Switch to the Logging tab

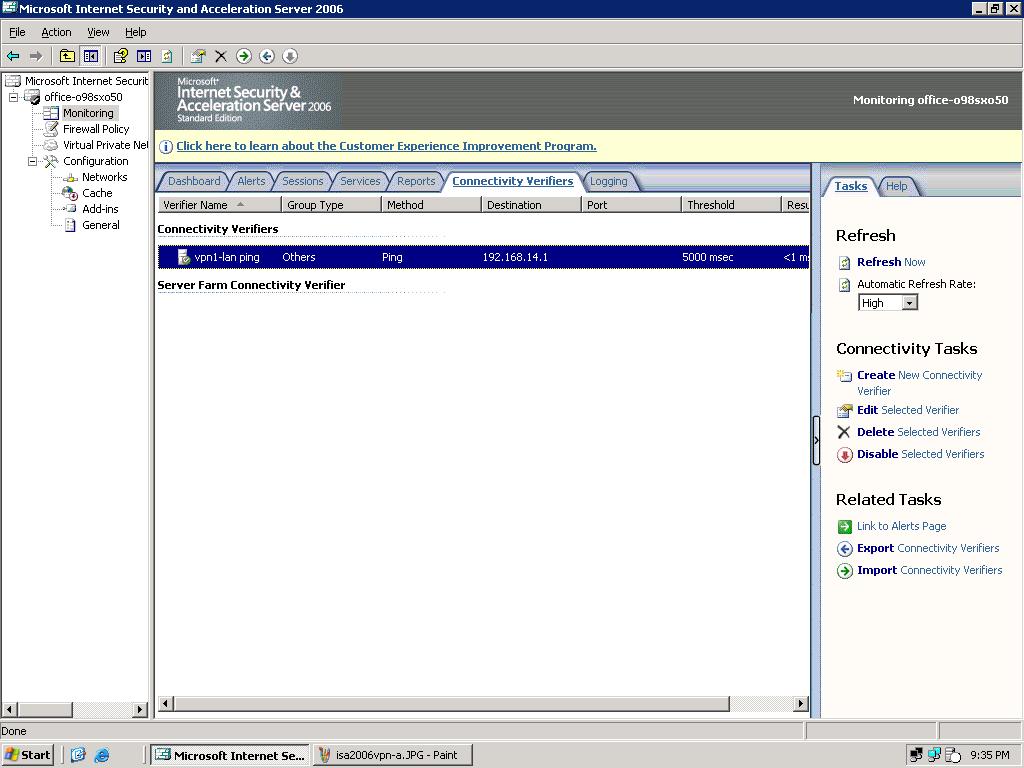tap(609, 182)
